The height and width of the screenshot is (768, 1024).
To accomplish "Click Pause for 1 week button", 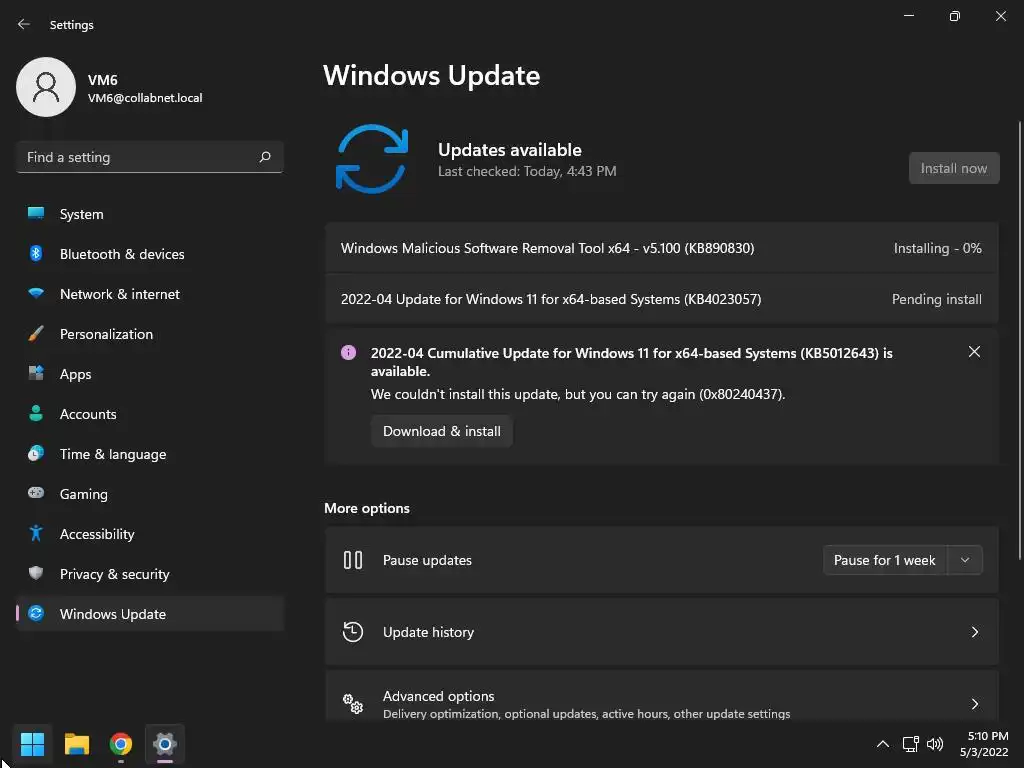I will click(x=885, y=560).
